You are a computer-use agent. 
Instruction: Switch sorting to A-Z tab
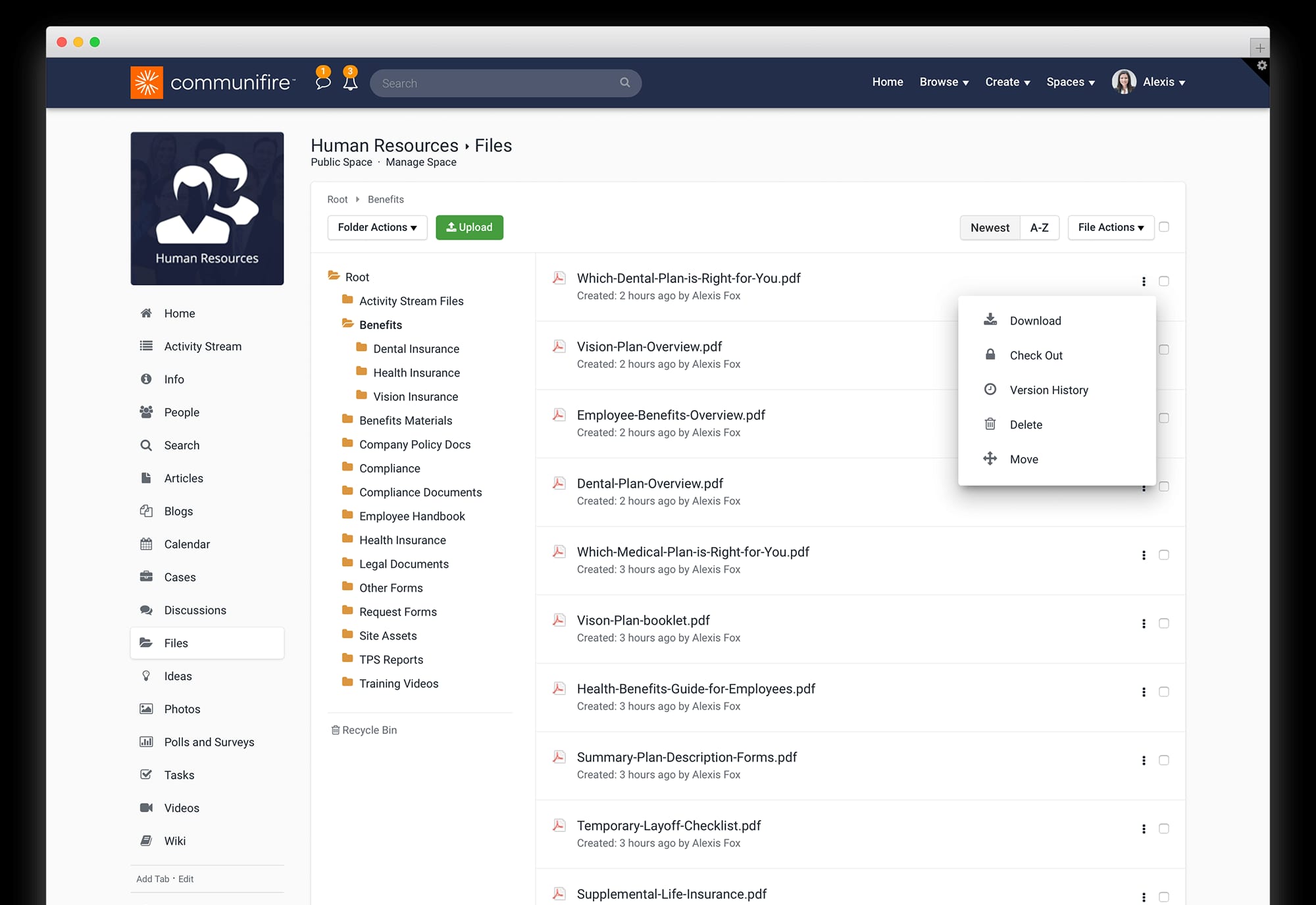click(1039, 227)
